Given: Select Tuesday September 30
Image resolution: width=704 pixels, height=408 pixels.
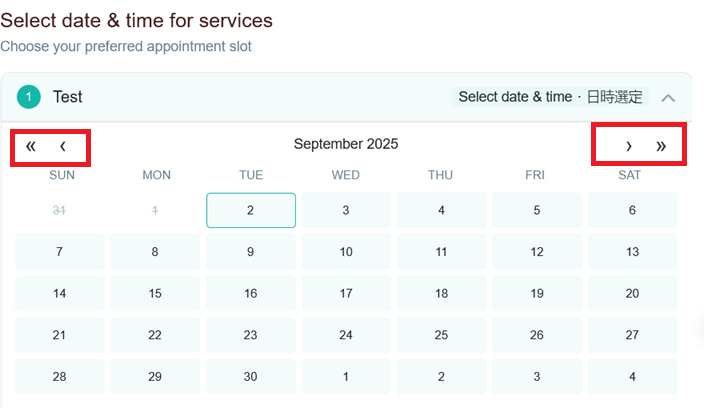Looking at the screenshot, I should coord(251,377).
